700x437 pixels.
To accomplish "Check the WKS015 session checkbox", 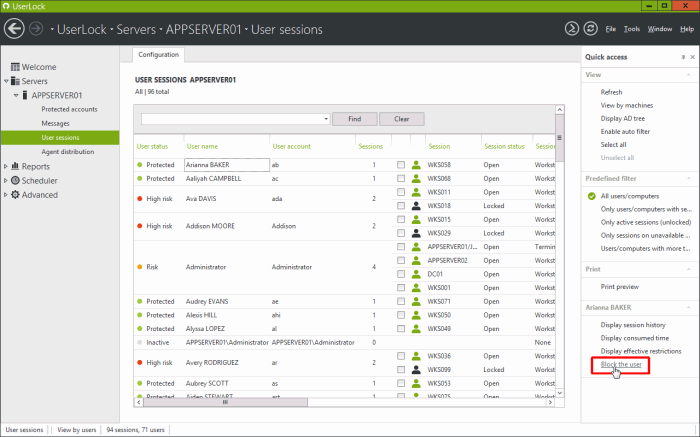I will [x=401, y=220].
